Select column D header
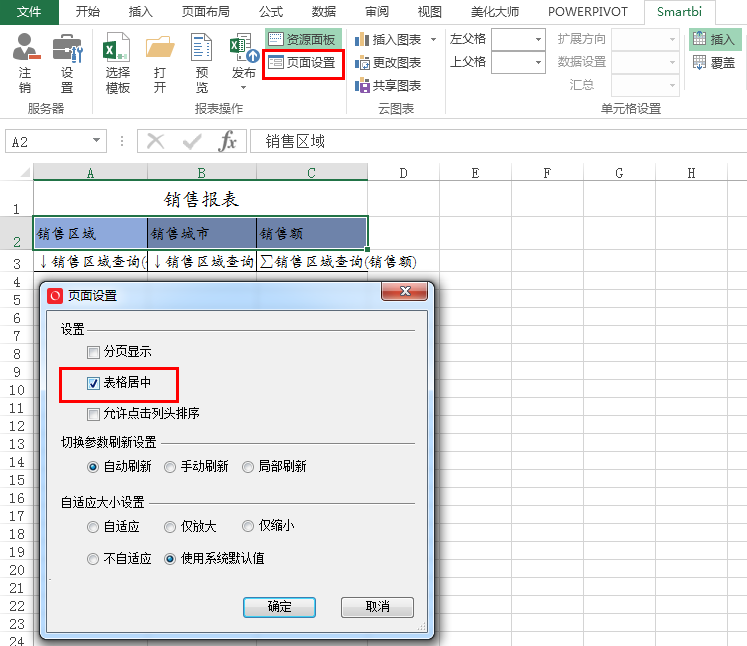Image resolution: width=747 pixels, height=646 pixels. tap(404, 173)
